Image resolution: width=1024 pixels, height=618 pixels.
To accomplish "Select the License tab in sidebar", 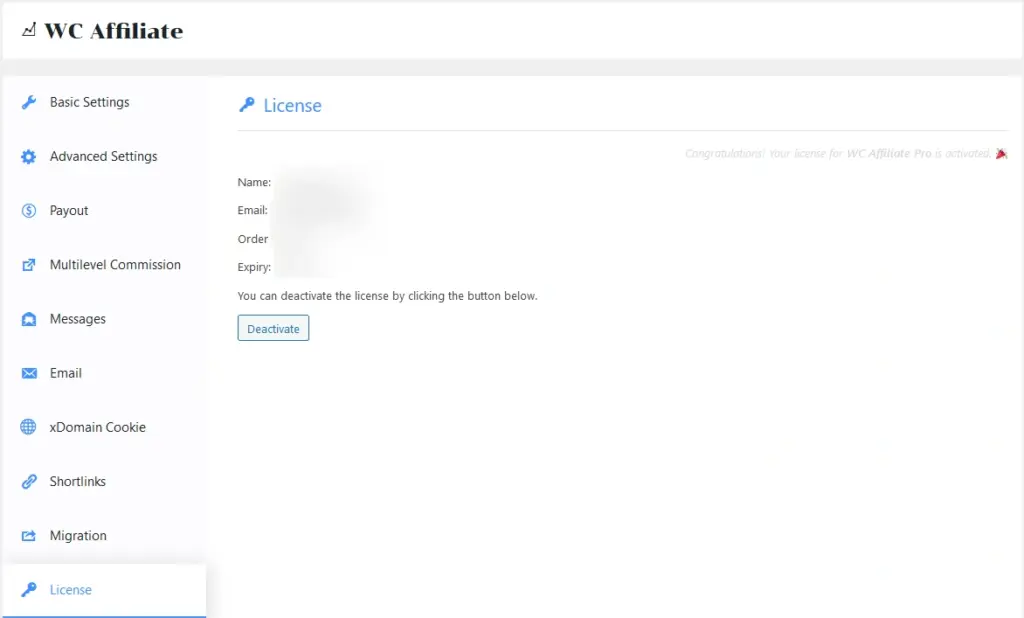I will tap(104, 590).
